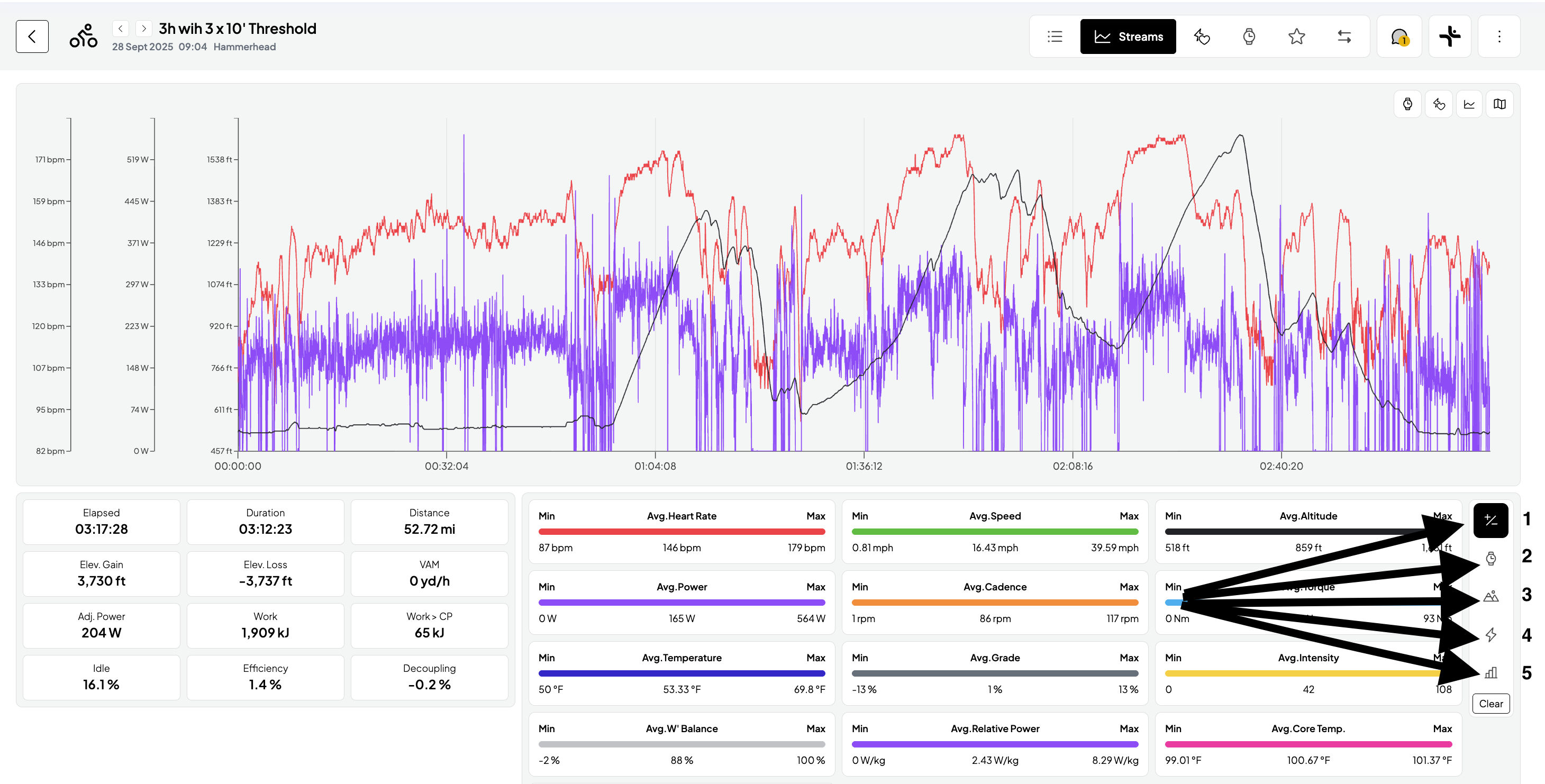Viewport: 1545px width, 784px height.
Task: Click the lightning bolt icon in the sidebar
Action: tap(1491, 634)
